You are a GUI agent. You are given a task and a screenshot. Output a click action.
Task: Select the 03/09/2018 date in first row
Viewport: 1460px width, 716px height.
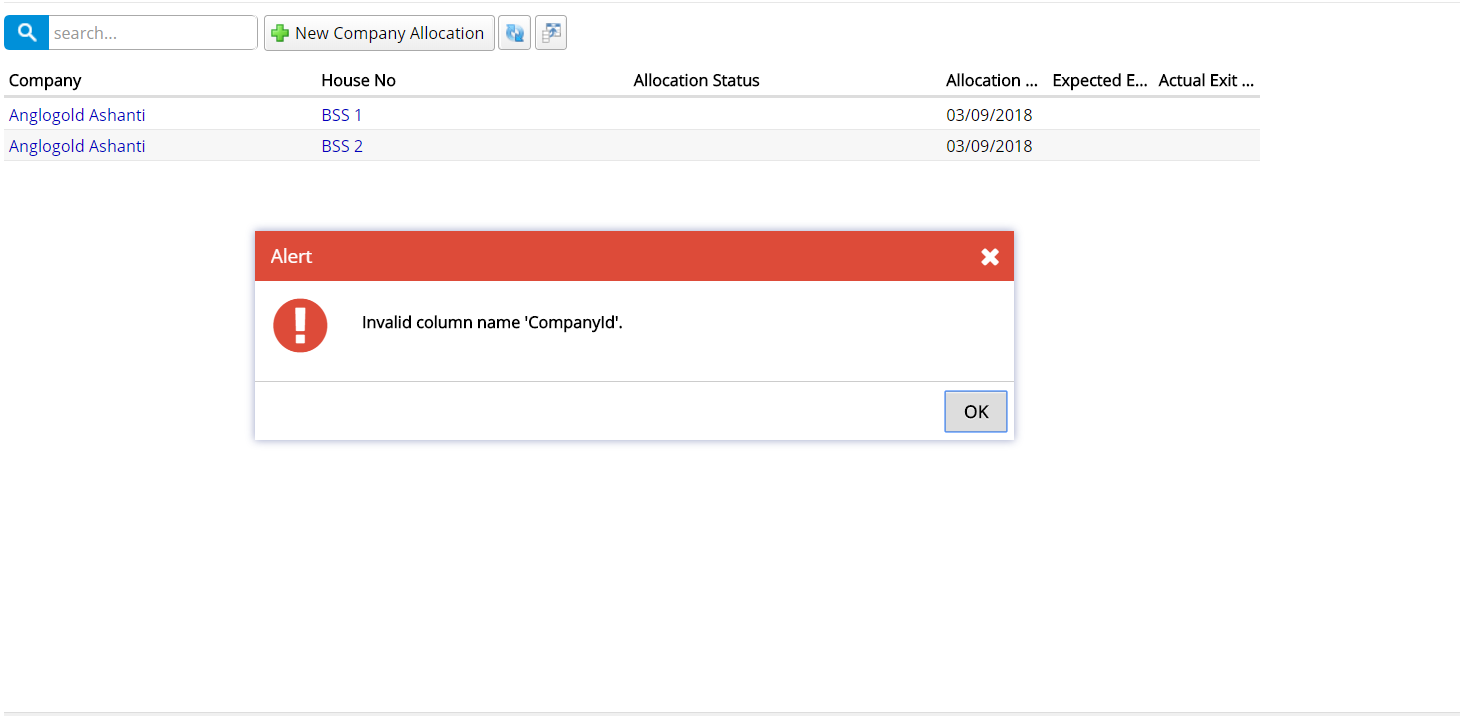click(989, 114)
